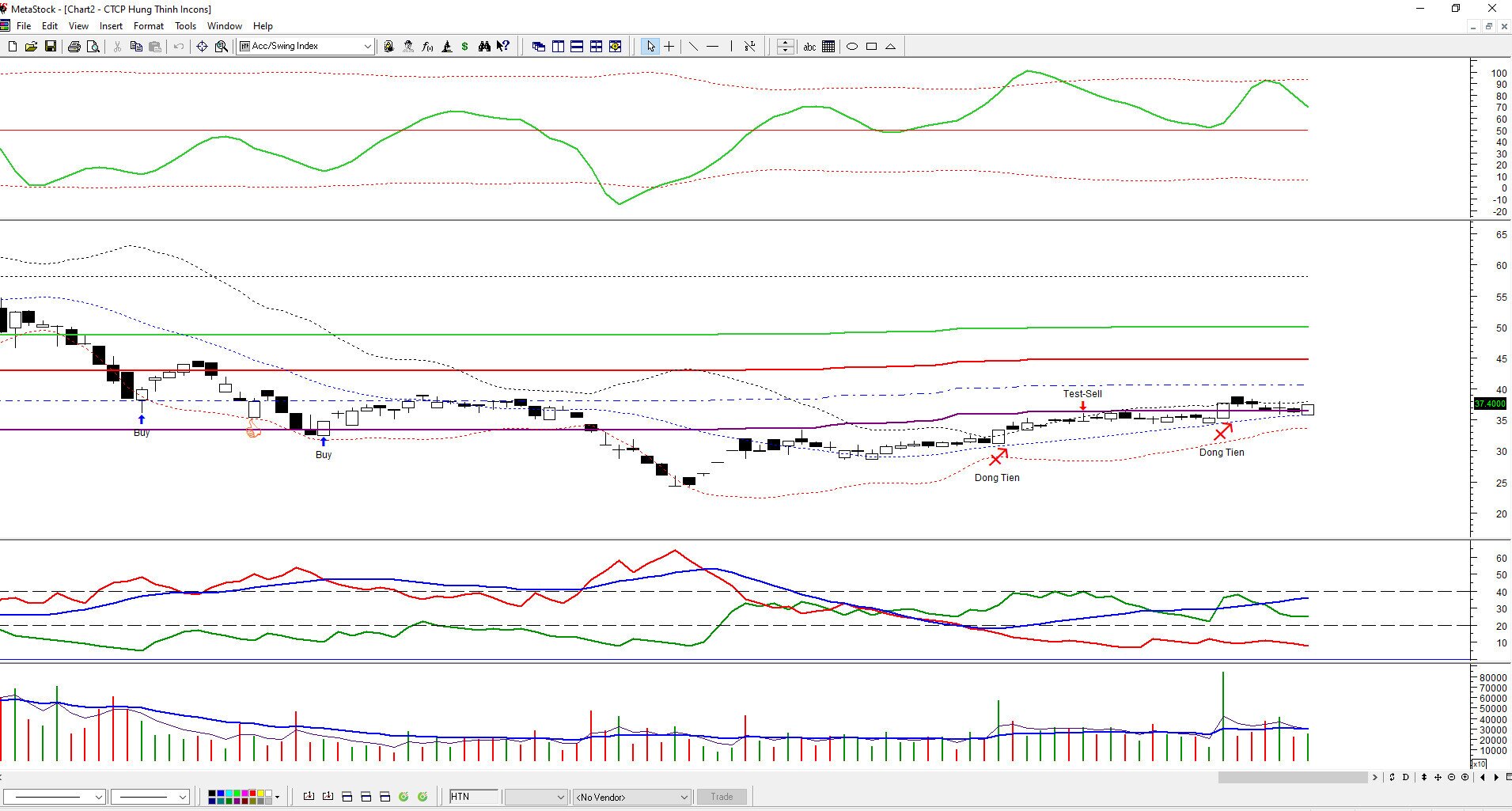Click the crosshair target icon
Viewport: 1512px width, 811px height.
click(x=202, y=47)
